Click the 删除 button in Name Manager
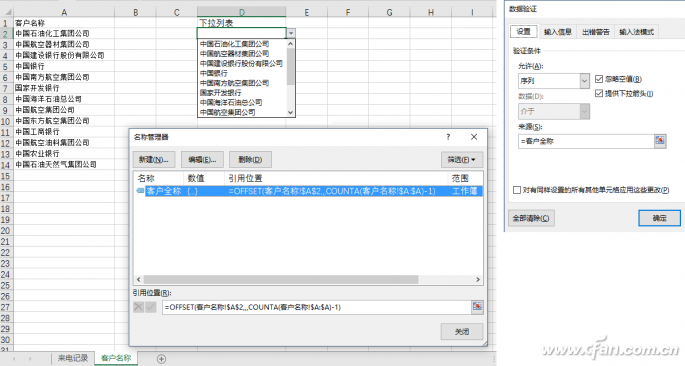Viewport: 685px width, 366px height. 250,160
